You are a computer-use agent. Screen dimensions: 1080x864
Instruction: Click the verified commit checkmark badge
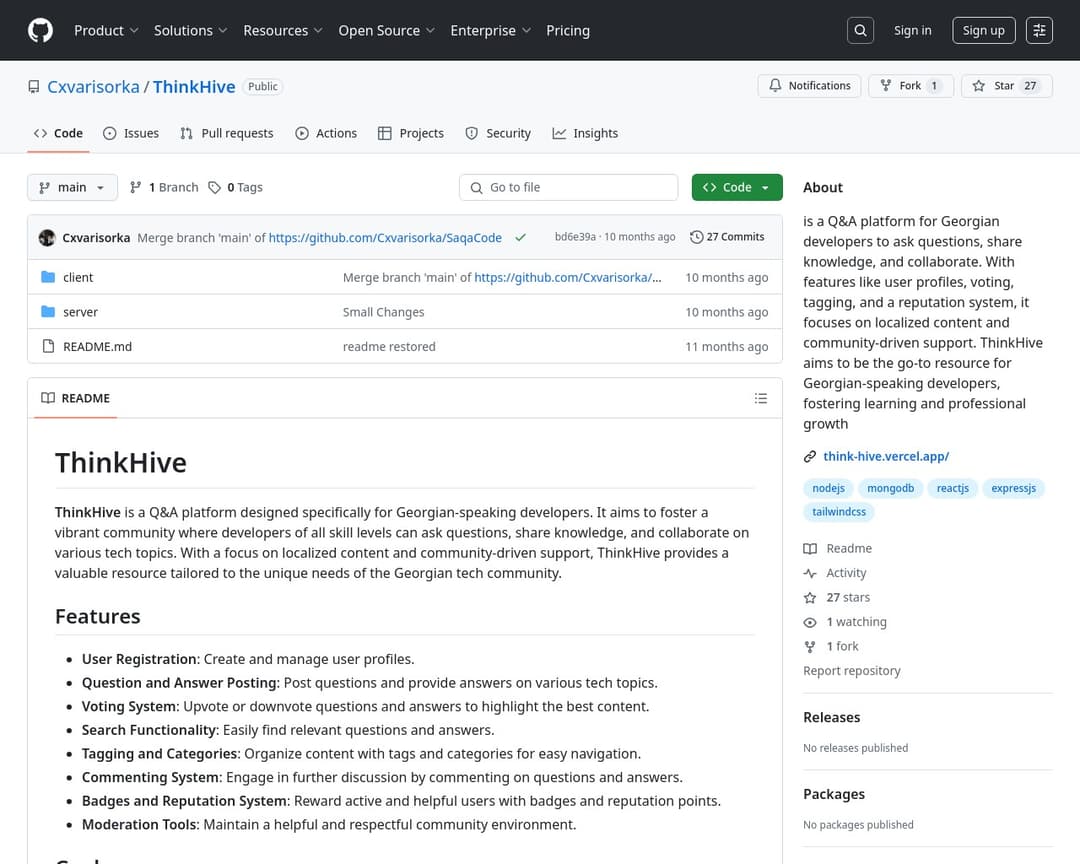pos(521,238)
